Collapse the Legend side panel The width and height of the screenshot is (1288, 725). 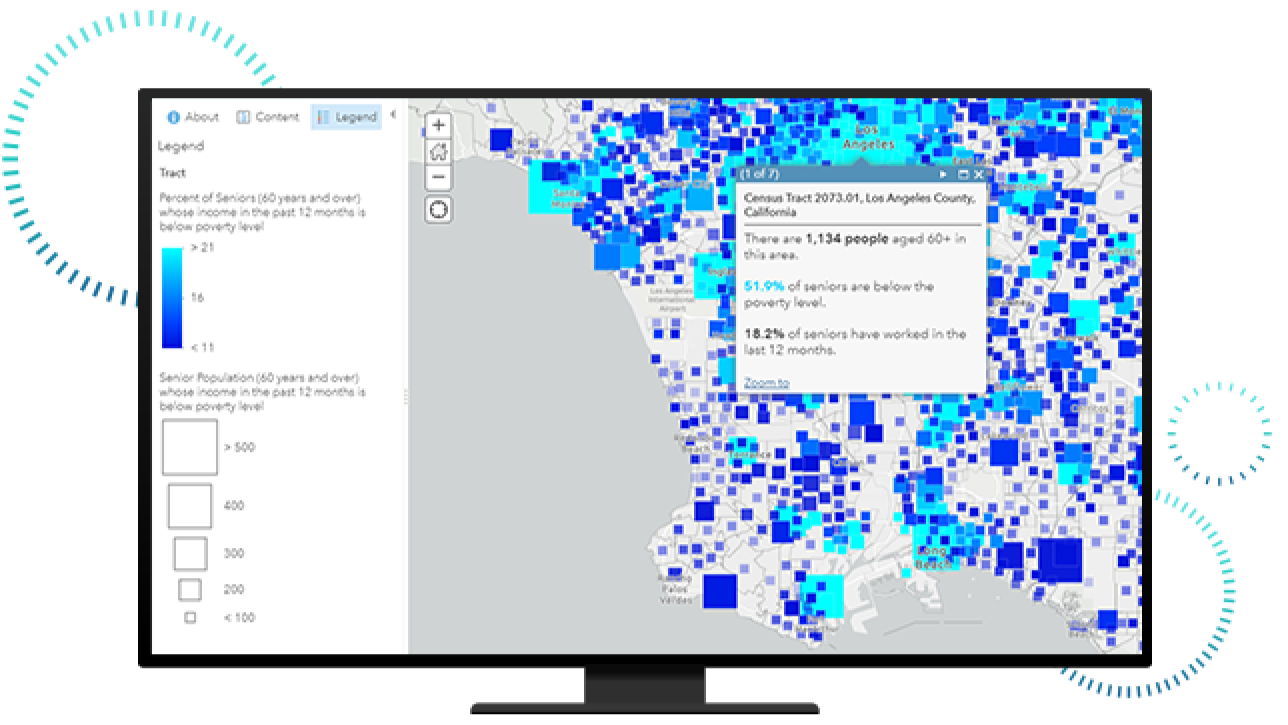point(394,115)
